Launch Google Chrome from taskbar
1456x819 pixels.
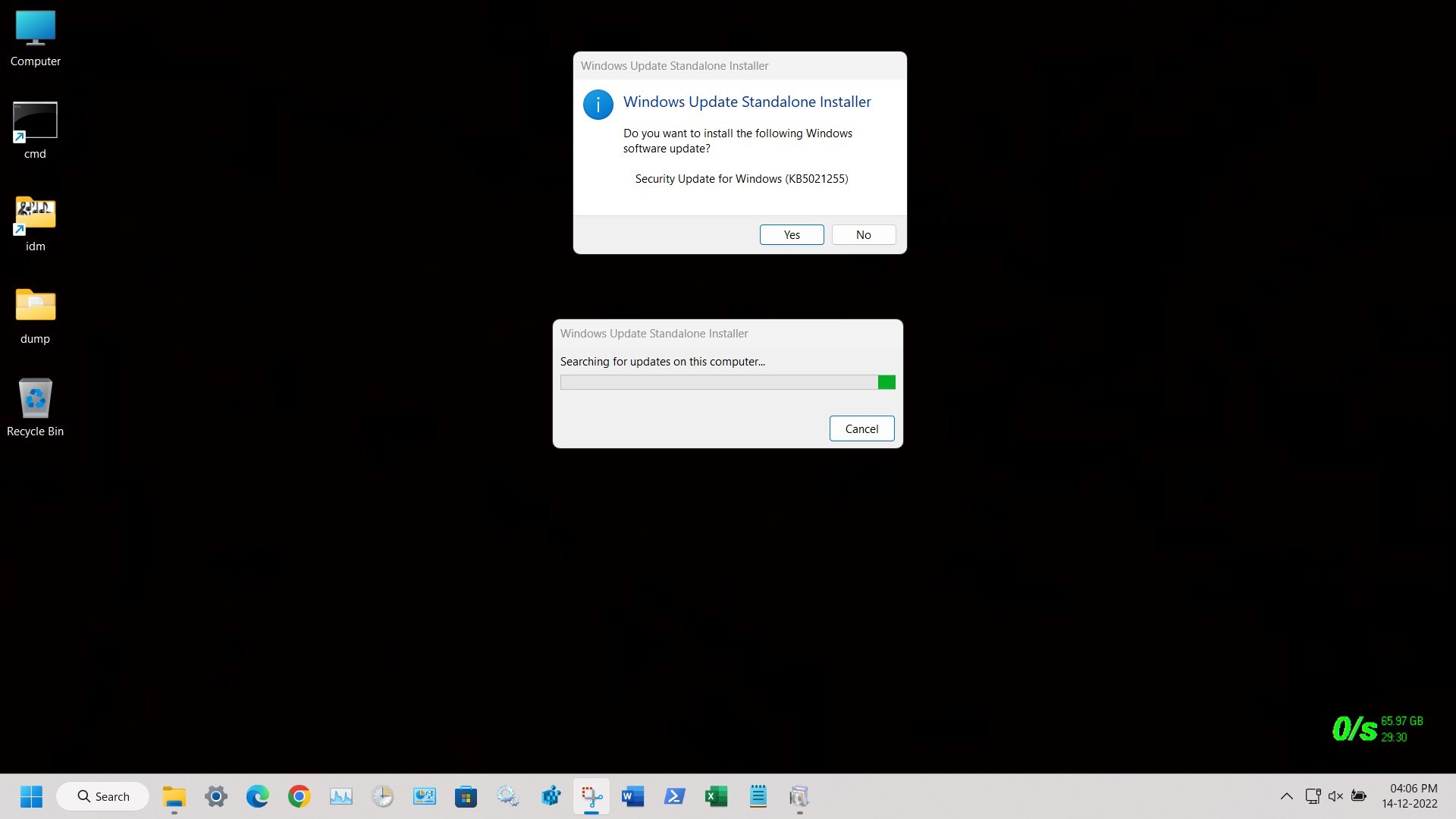tap(300, 796)
